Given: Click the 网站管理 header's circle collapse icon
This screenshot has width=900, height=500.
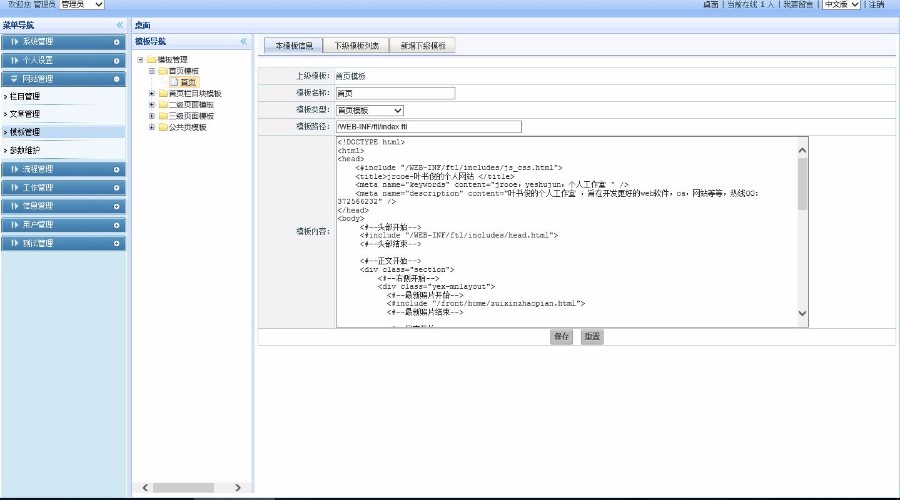Looking at the screenshot, I should [x=117, y=79].
